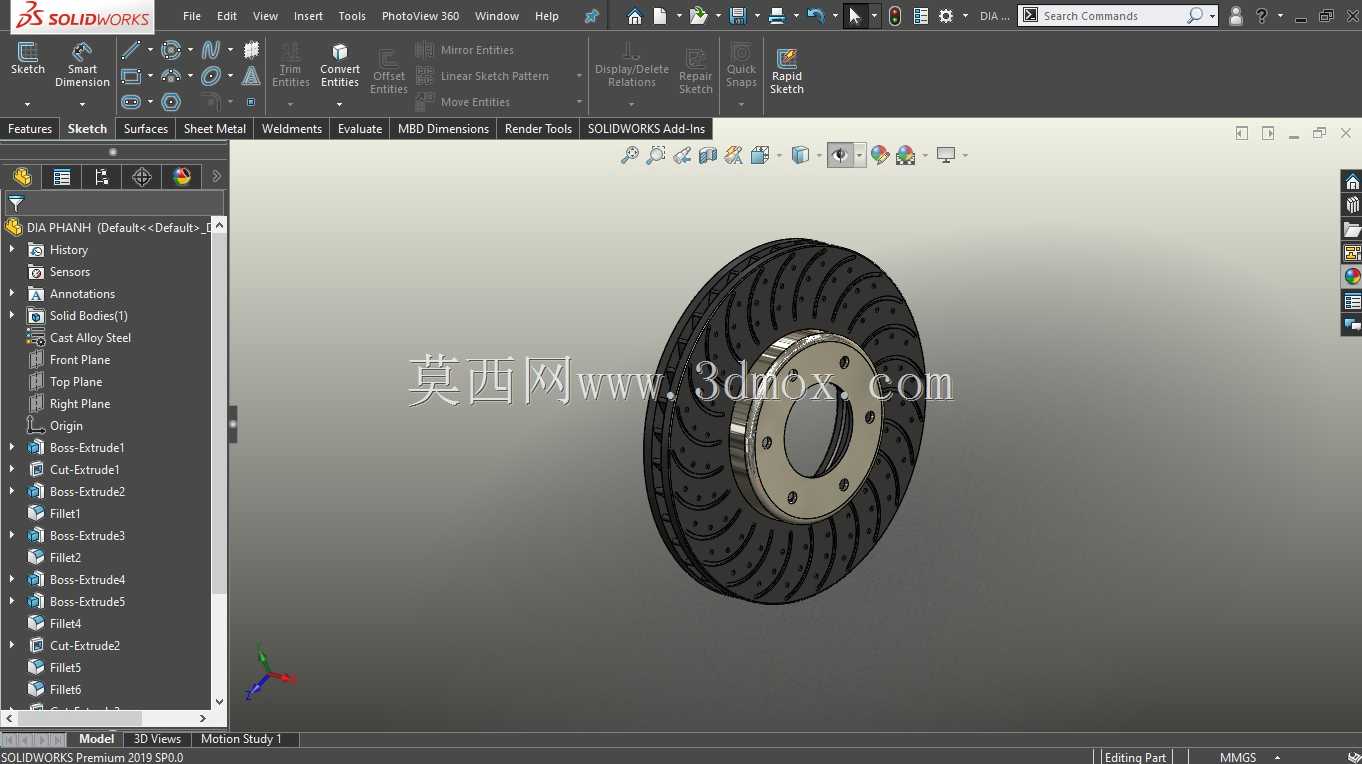Switch to the Features tab
This screenshot has height=764, width=1362.
click(30, 129)
